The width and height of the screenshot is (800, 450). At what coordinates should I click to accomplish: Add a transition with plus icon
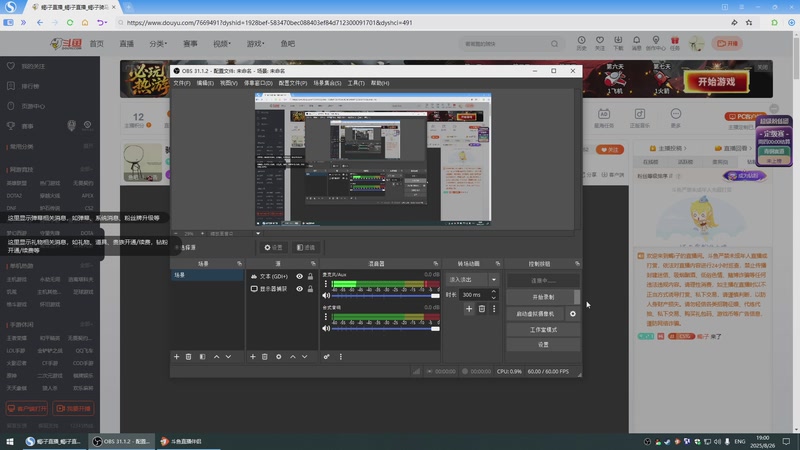click(469, 309)
